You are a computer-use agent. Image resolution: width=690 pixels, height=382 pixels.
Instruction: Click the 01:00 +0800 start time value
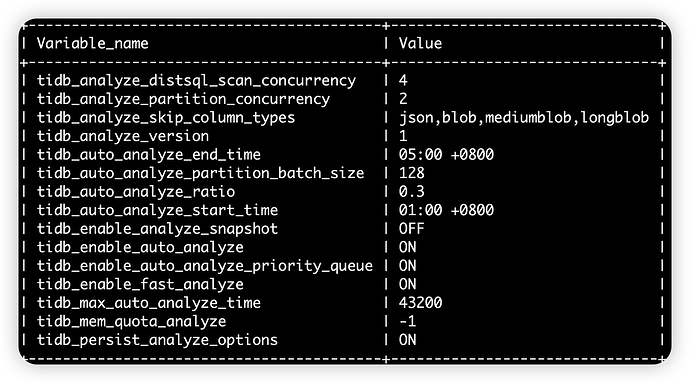446,210
